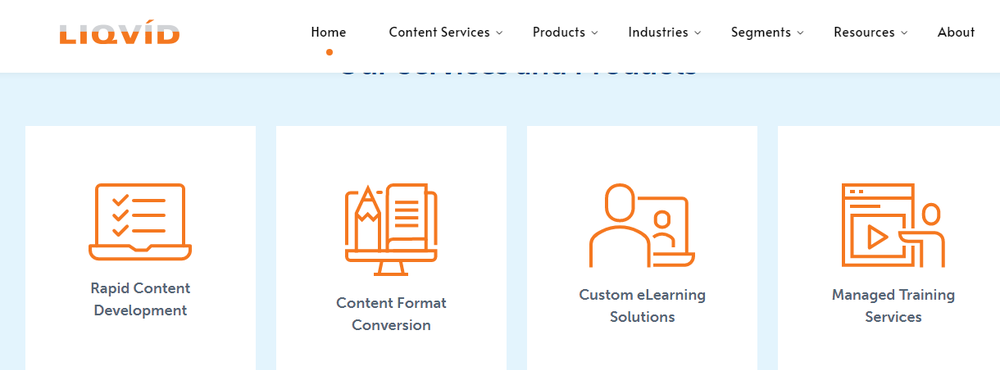Expand the Resources chevron arrow
Image resolution: width=1000 pixels, height=370 pixels.
904,33
